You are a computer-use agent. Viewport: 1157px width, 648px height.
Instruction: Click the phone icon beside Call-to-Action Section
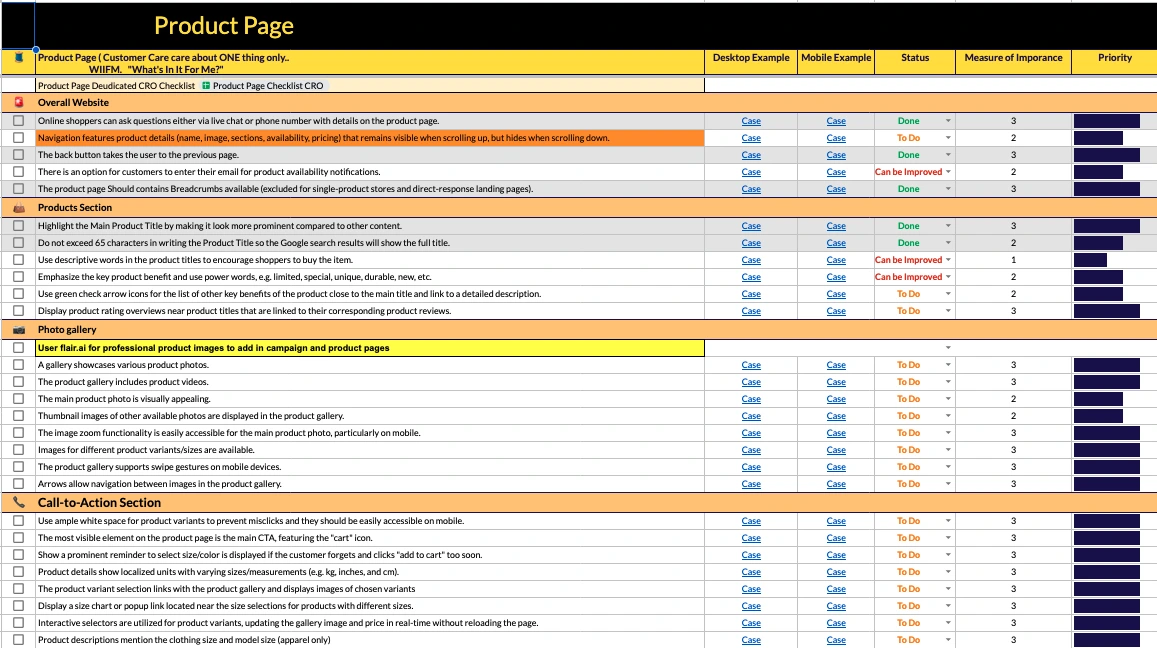[18, 503]
